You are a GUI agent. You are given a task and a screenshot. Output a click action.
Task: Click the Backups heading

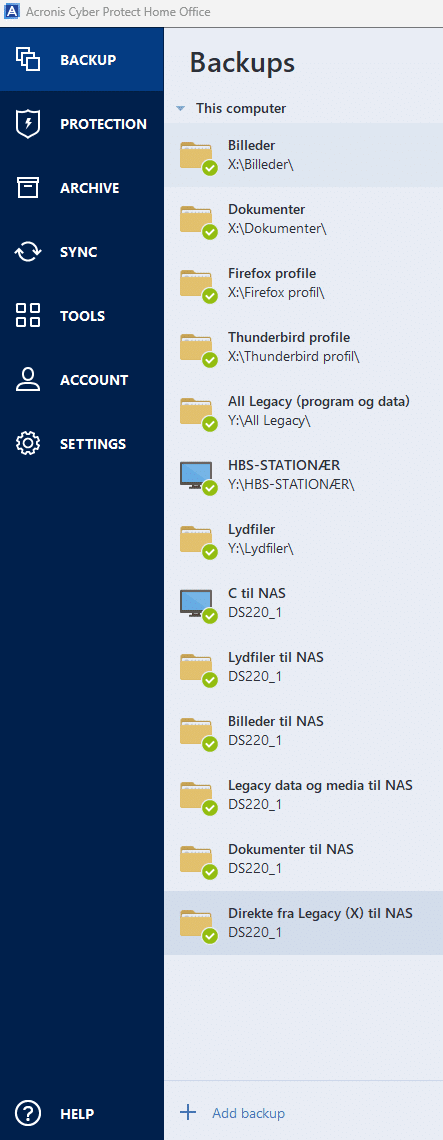point(242,63)
